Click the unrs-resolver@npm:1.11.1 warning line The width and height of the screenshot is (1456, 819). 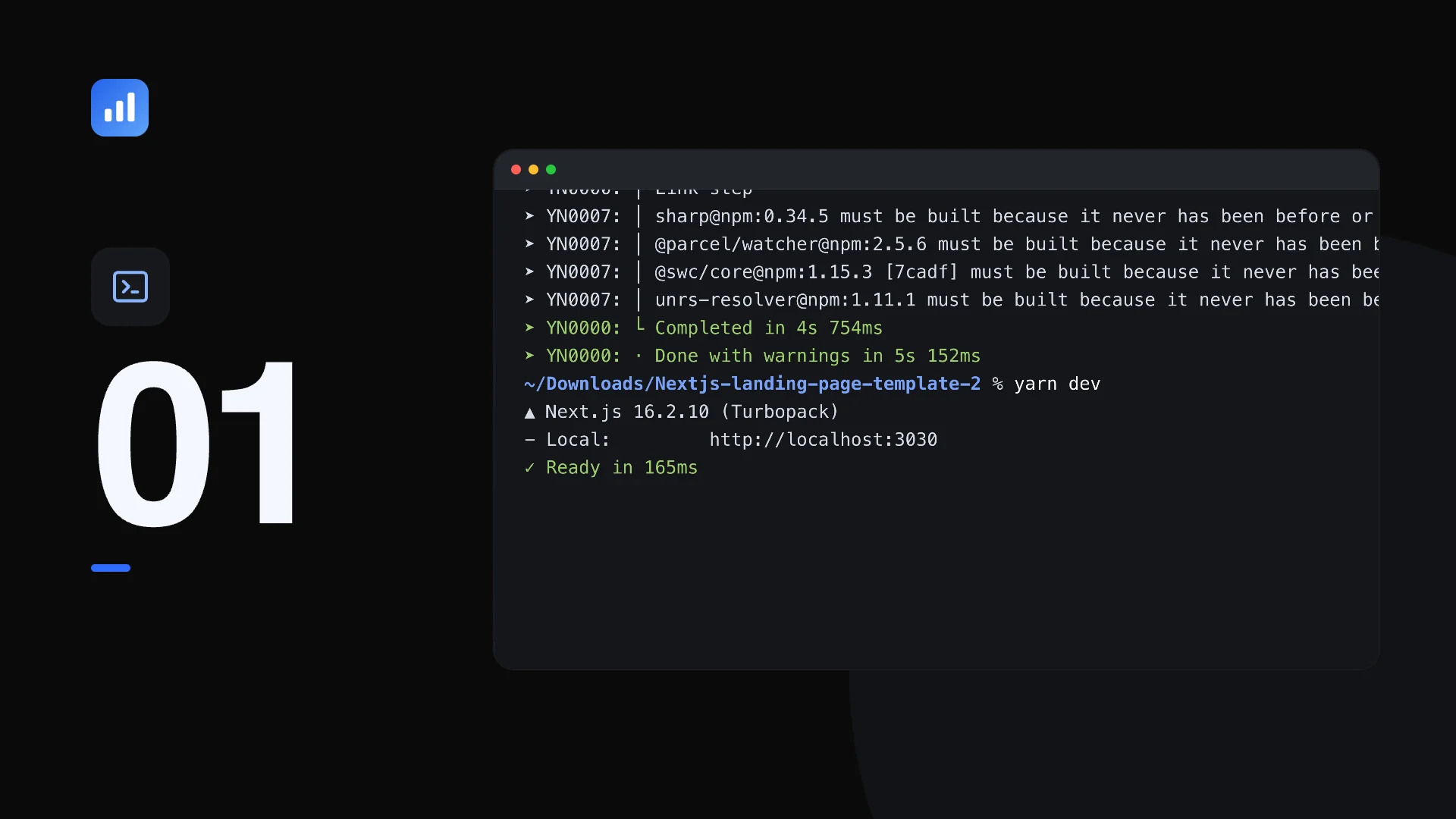[951, 300]
